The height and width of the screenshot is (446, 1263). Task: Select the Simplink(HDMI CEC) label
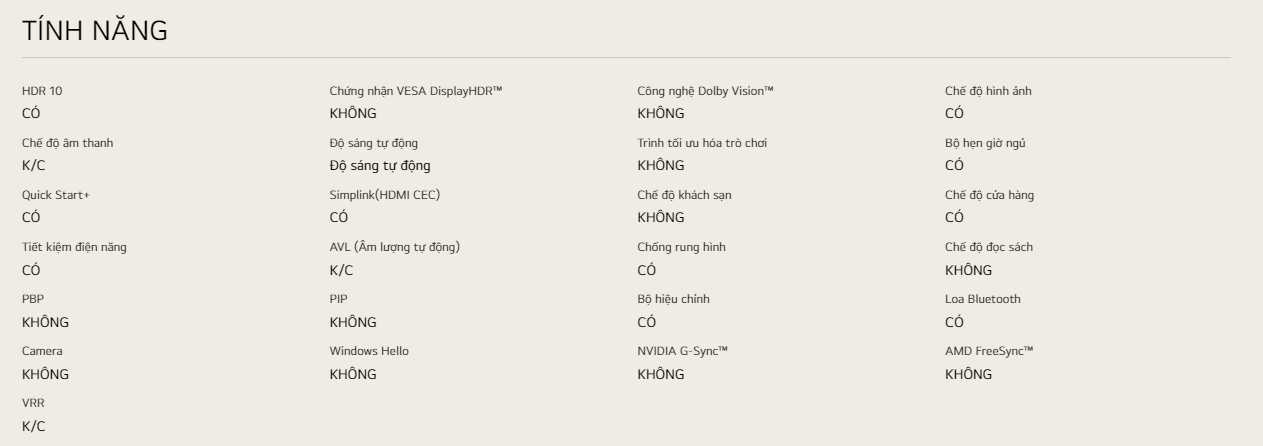(385, 195)
